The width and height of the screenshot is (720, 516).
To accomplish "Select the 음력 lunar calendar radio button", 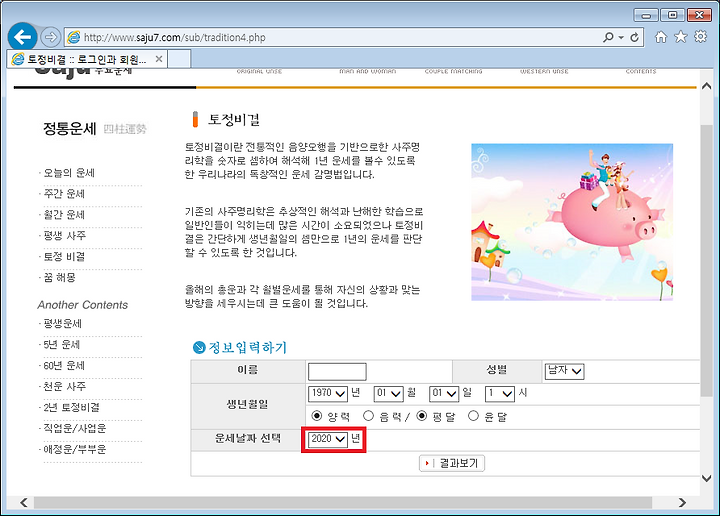I will click(368, 416).
